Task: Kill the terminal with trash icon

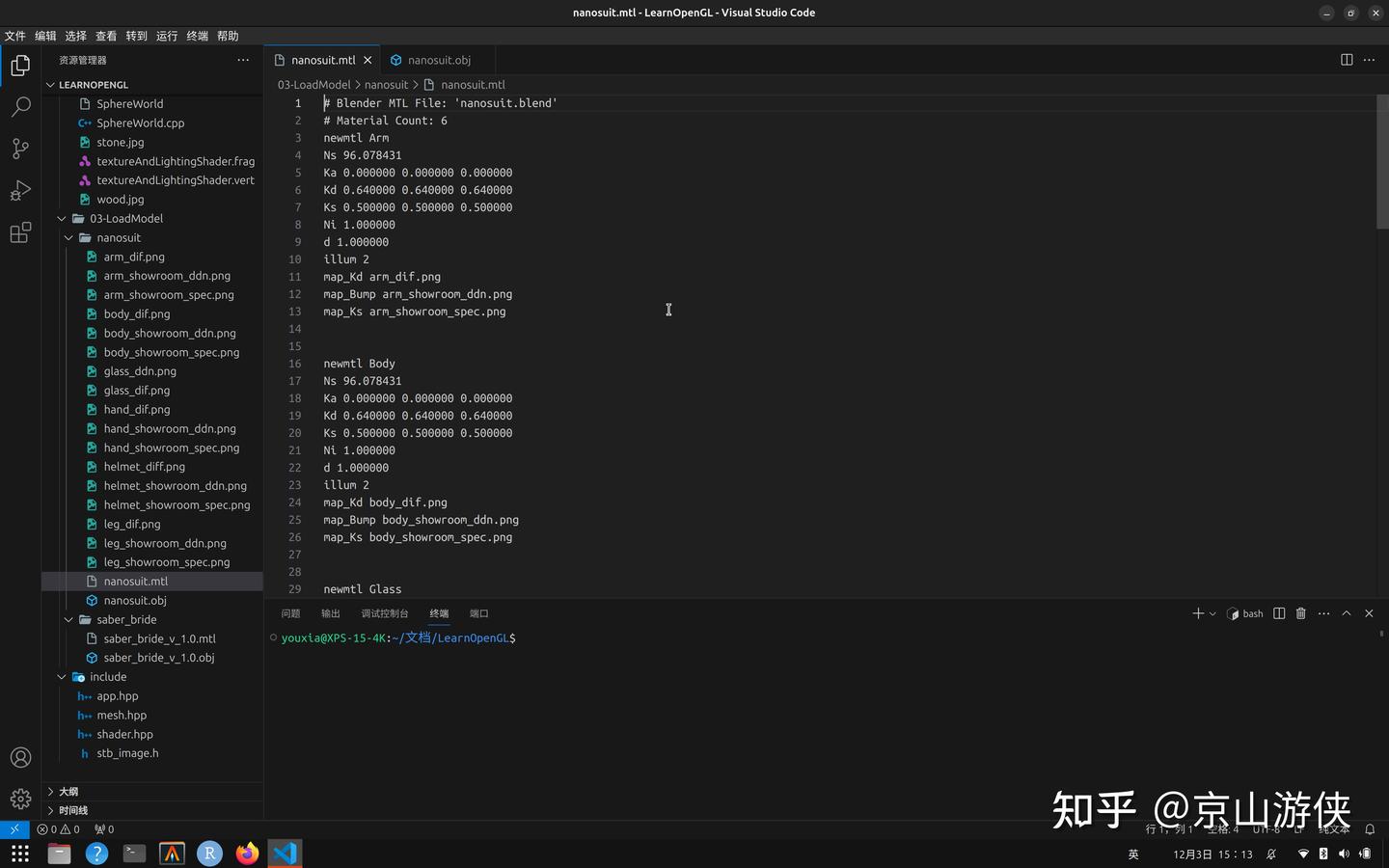Action: pyautogui.click(x=1300, y=613)
